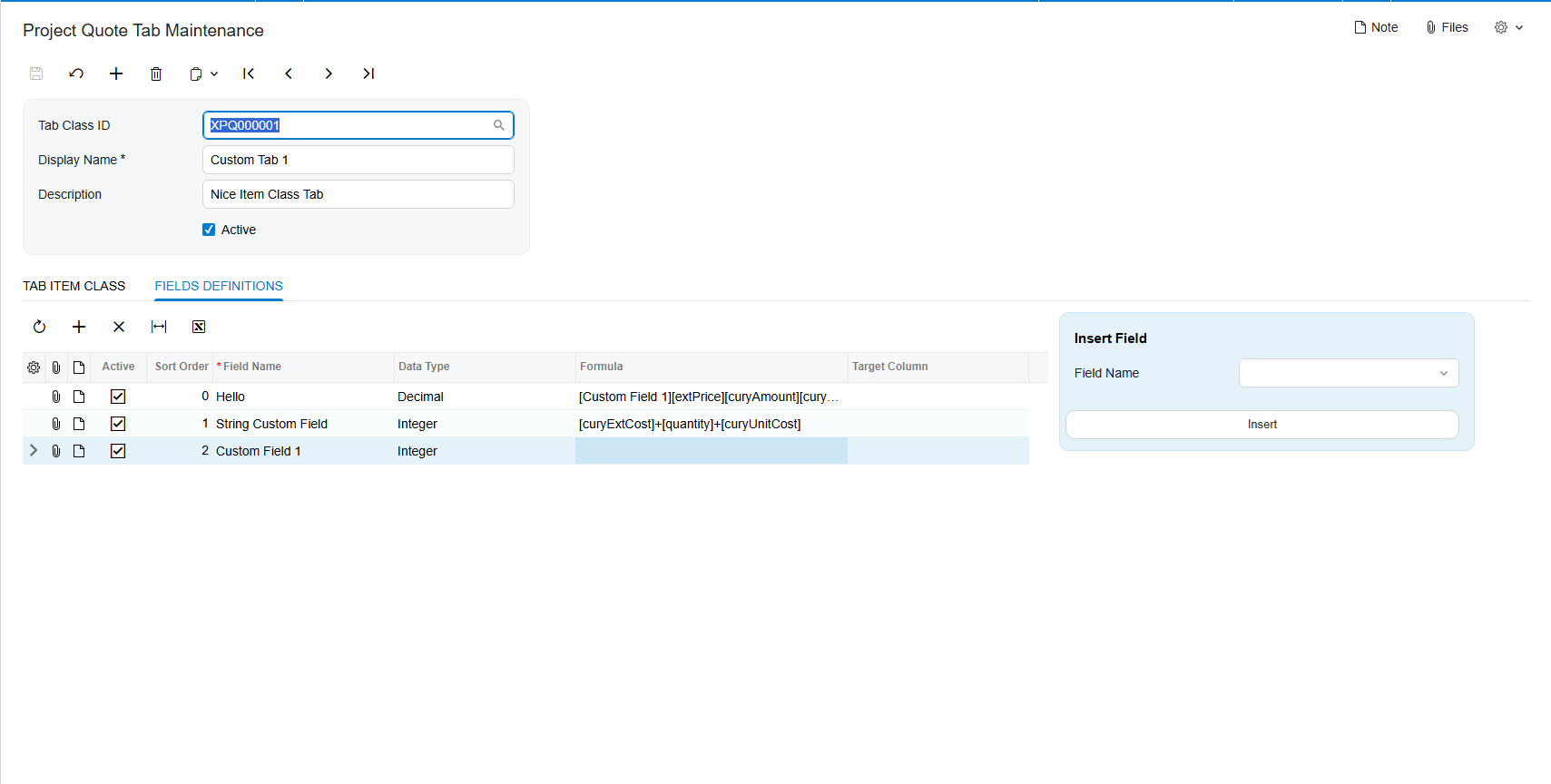
Task: Click the Target Column header
Action: coord(938,367)
